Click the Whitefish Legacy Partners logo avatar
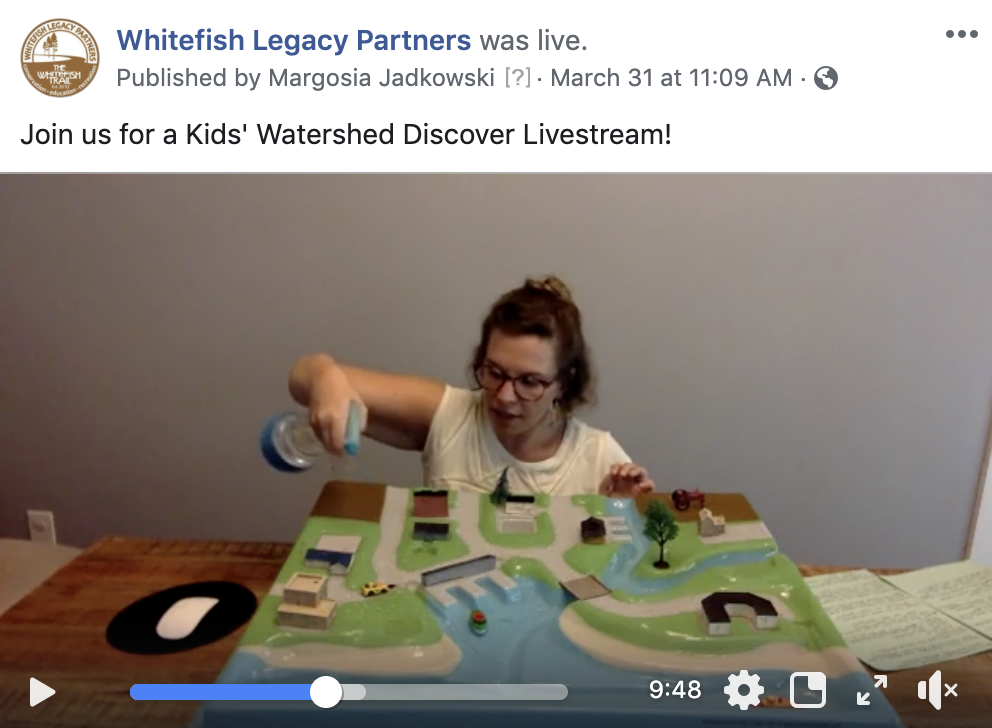This screenshot has height=728, width=992. coord(60,58)
